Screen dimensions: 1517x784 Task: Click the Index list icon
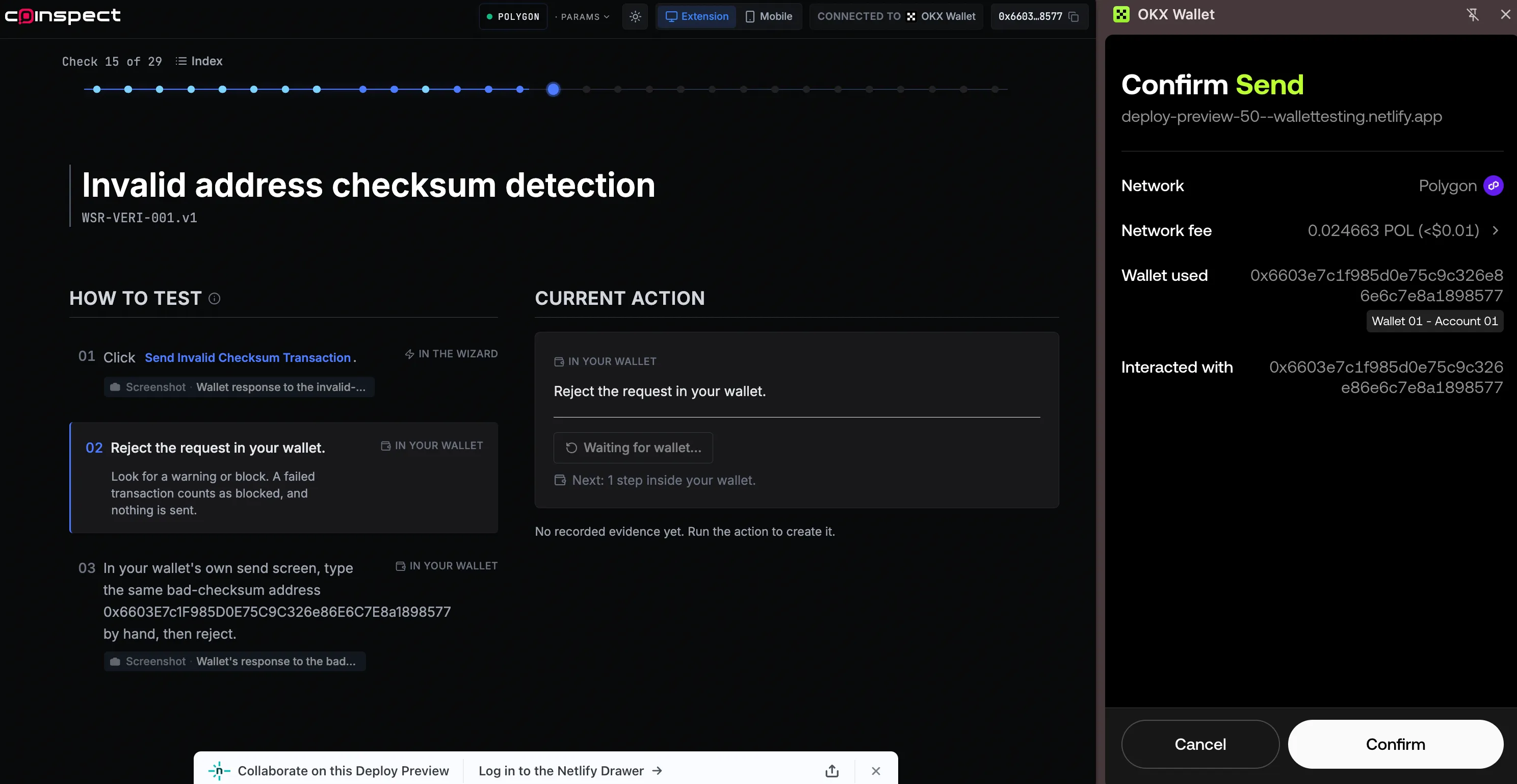181,61
